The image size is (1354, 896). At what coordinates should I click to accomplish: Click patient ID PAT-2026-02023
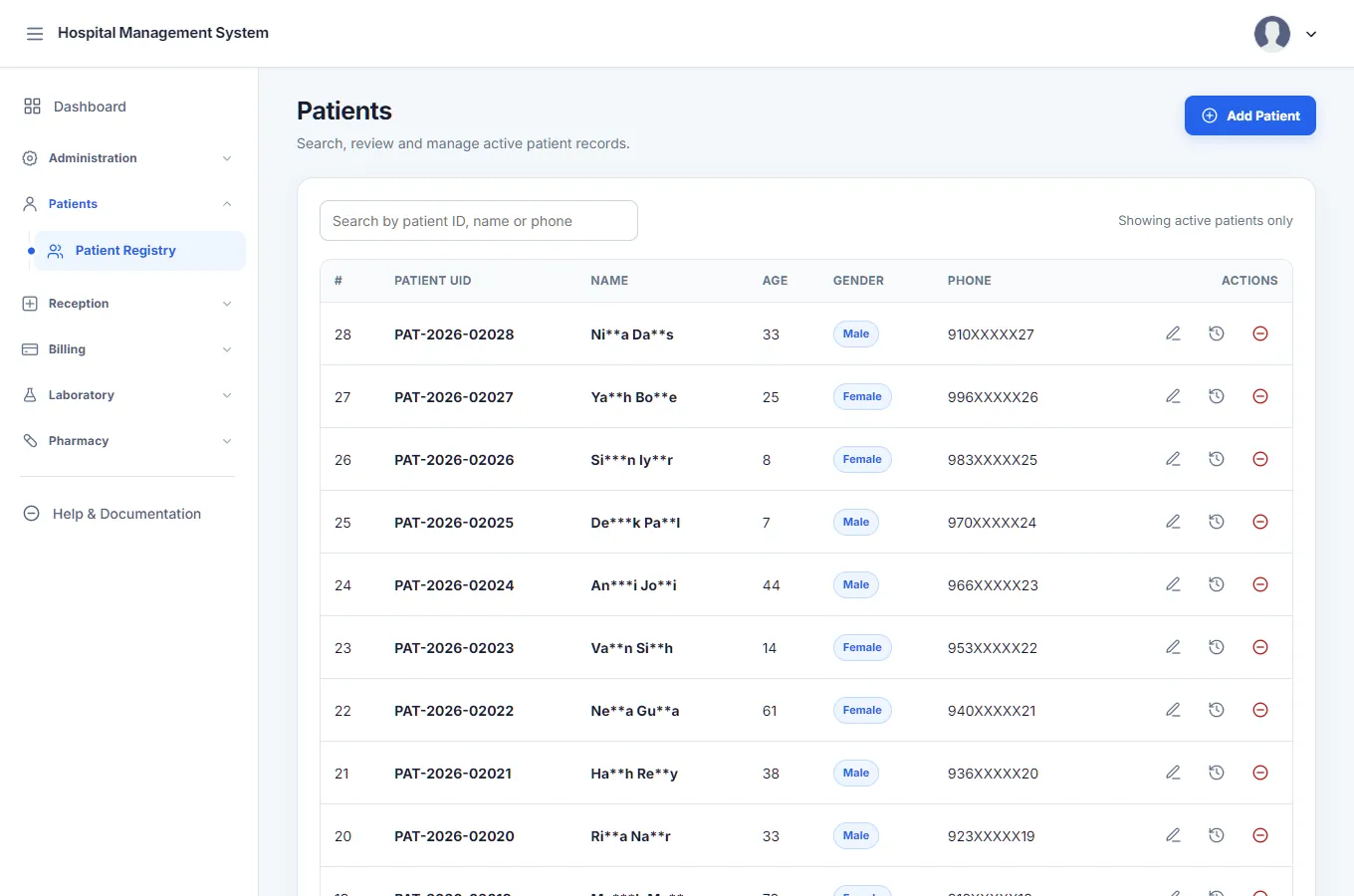(x=454, y=648)
